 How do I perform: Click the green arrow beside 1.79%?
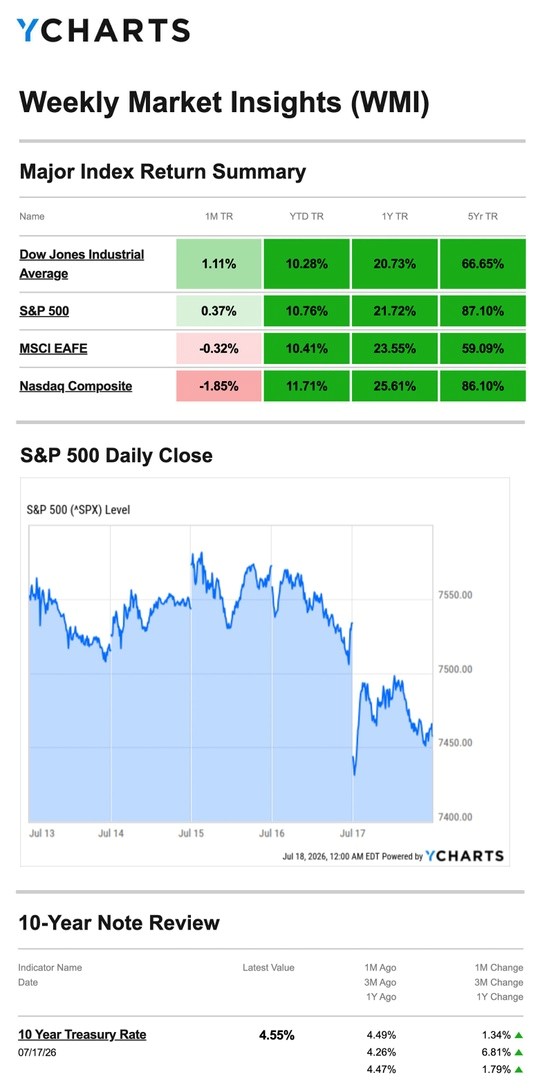(518, 1069)
